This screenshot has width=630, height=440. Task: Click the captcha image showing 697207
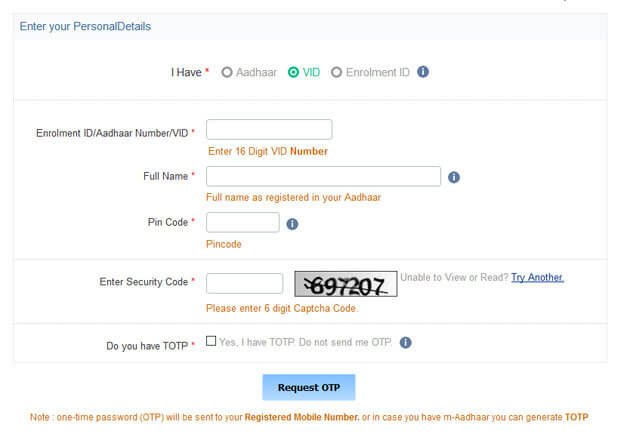(x=346, y=284)
